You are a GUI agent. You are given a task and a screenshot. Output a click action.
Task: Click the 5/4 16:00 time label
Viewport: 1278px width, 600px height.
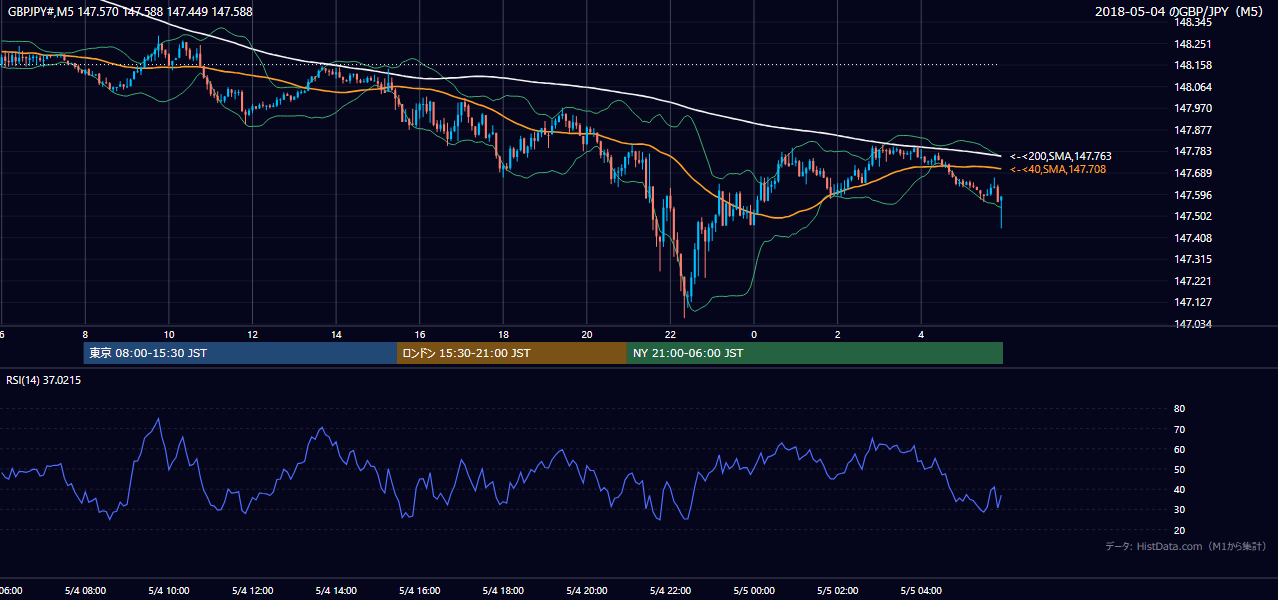[x=419, y=591]
